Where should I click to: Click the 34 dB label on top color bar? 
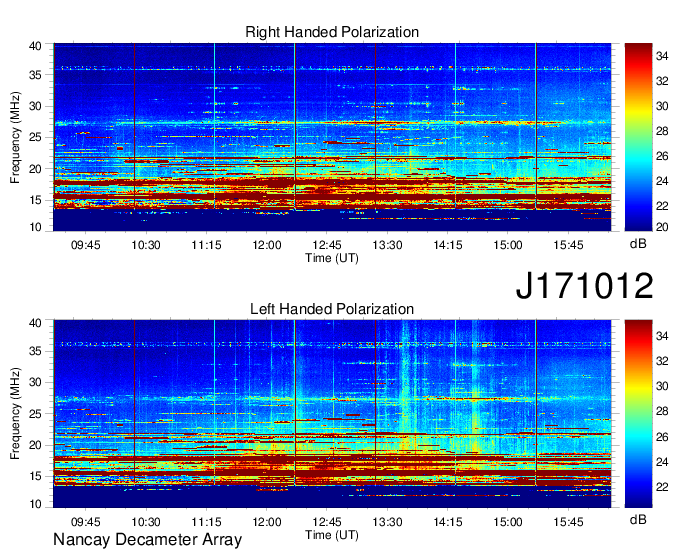(x=662, y=56)
